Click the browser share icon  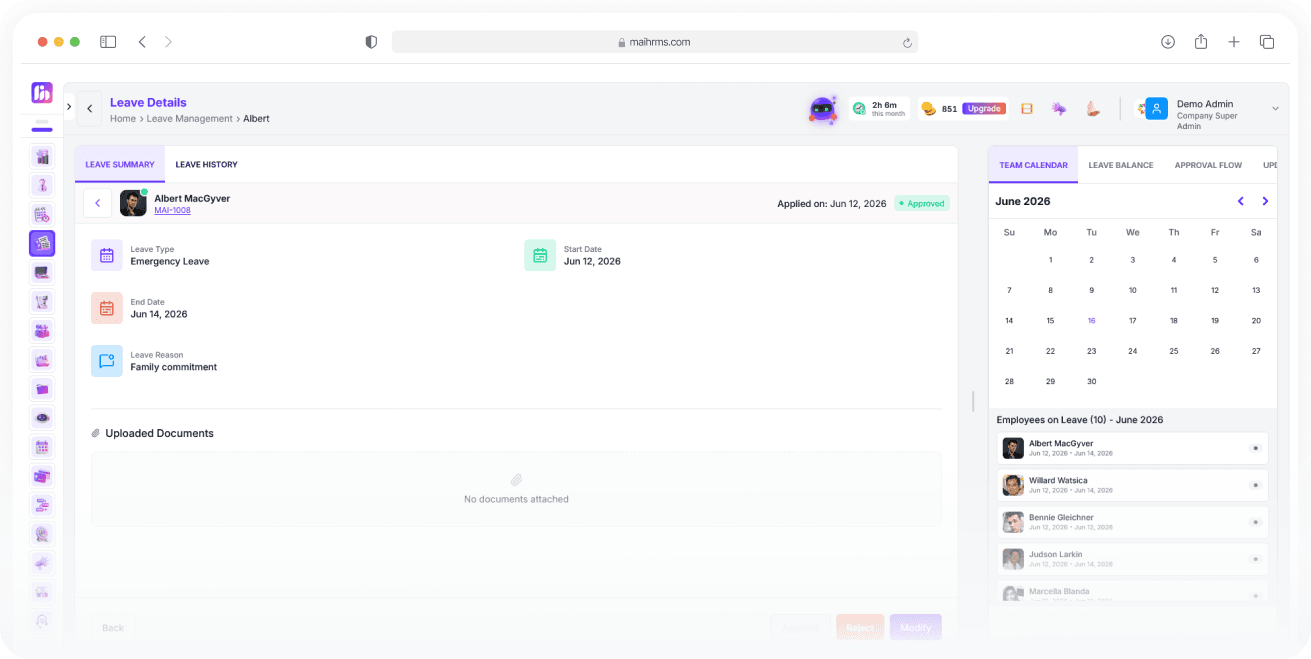click(x=1201, y=42)
